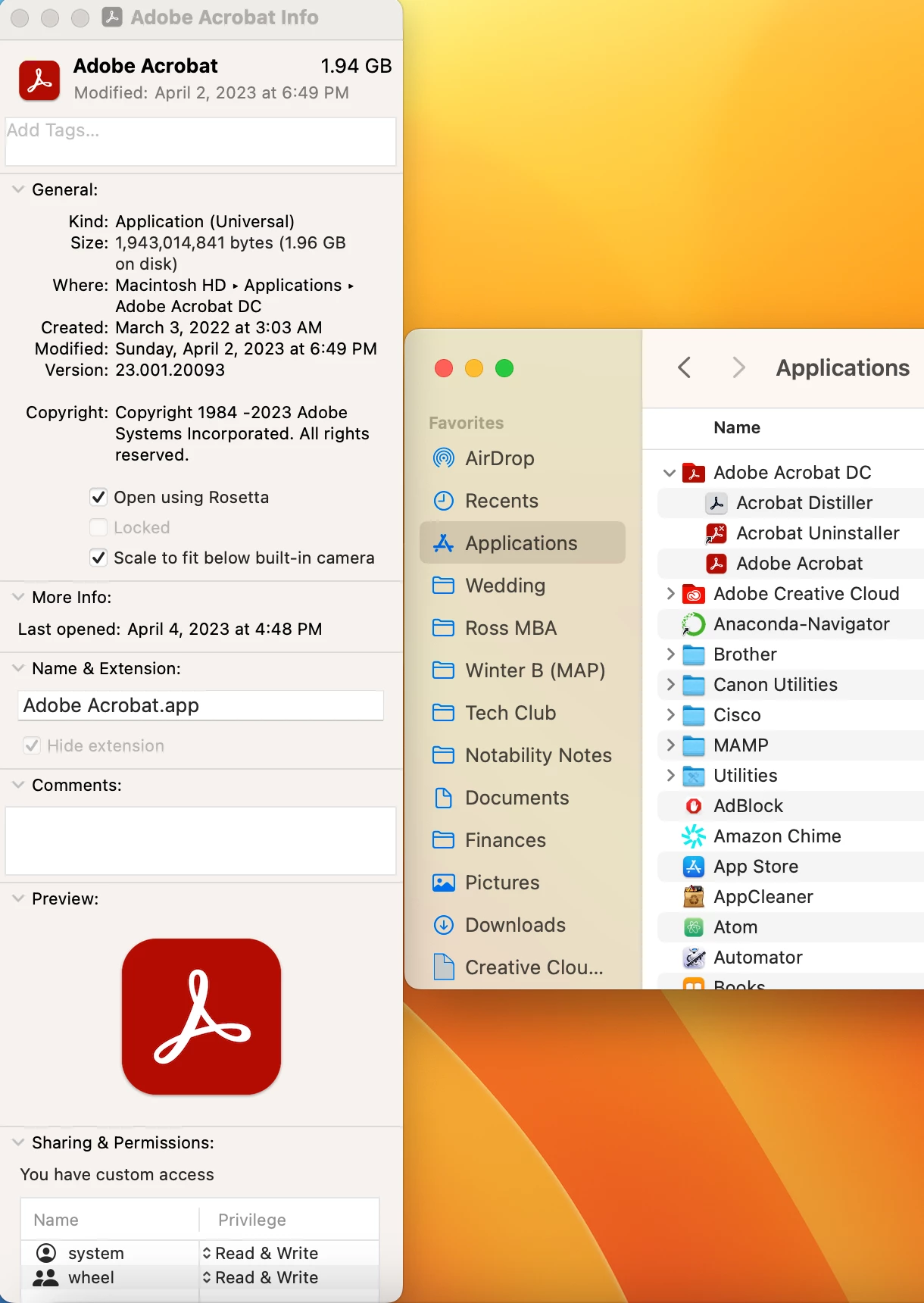Click the Privilege column header
This screenshot has height=1303, width=924.
252,1220
